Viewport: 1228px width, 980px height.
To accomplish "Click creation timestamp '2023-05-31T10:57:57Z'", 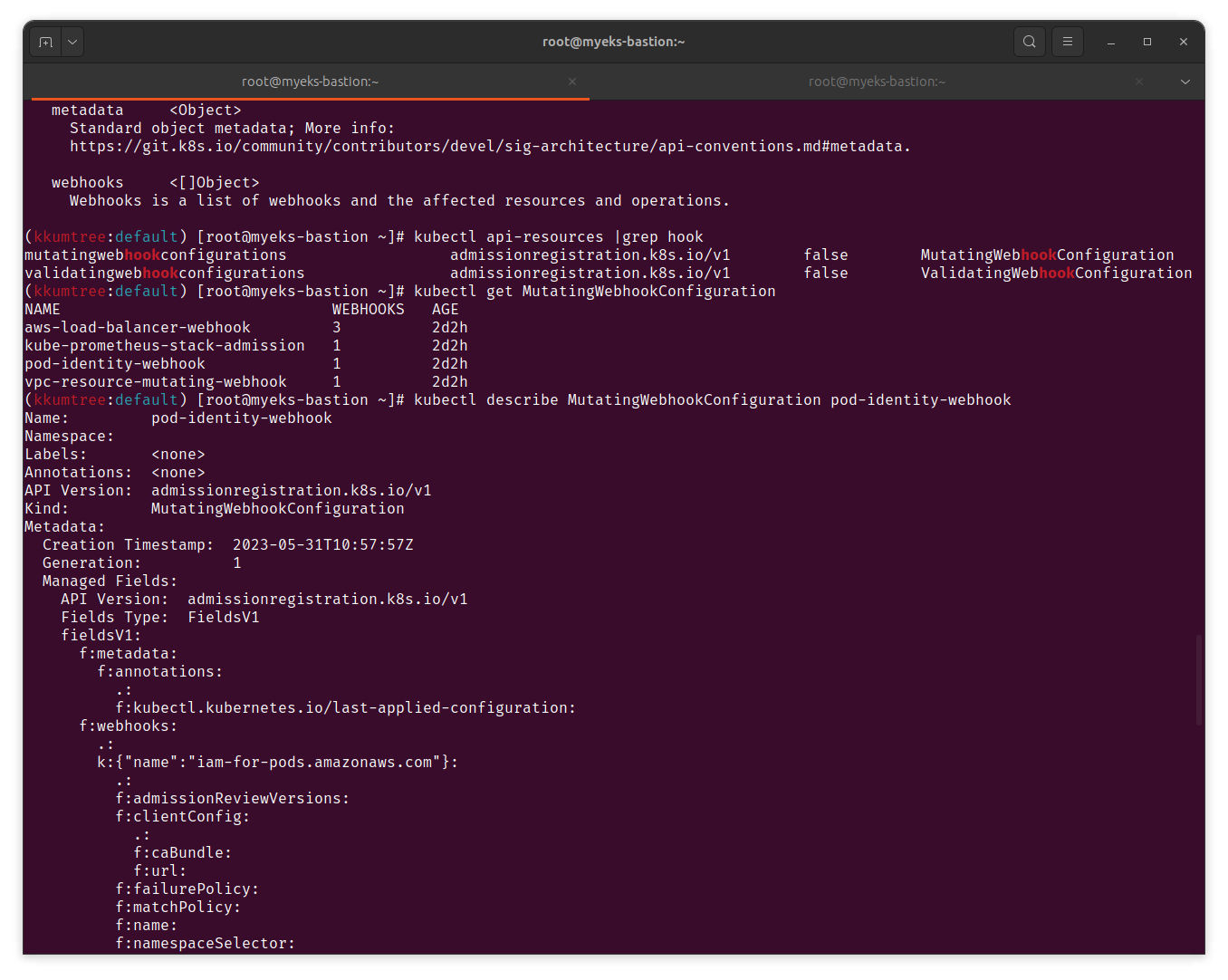I will [x=323, y=545].
